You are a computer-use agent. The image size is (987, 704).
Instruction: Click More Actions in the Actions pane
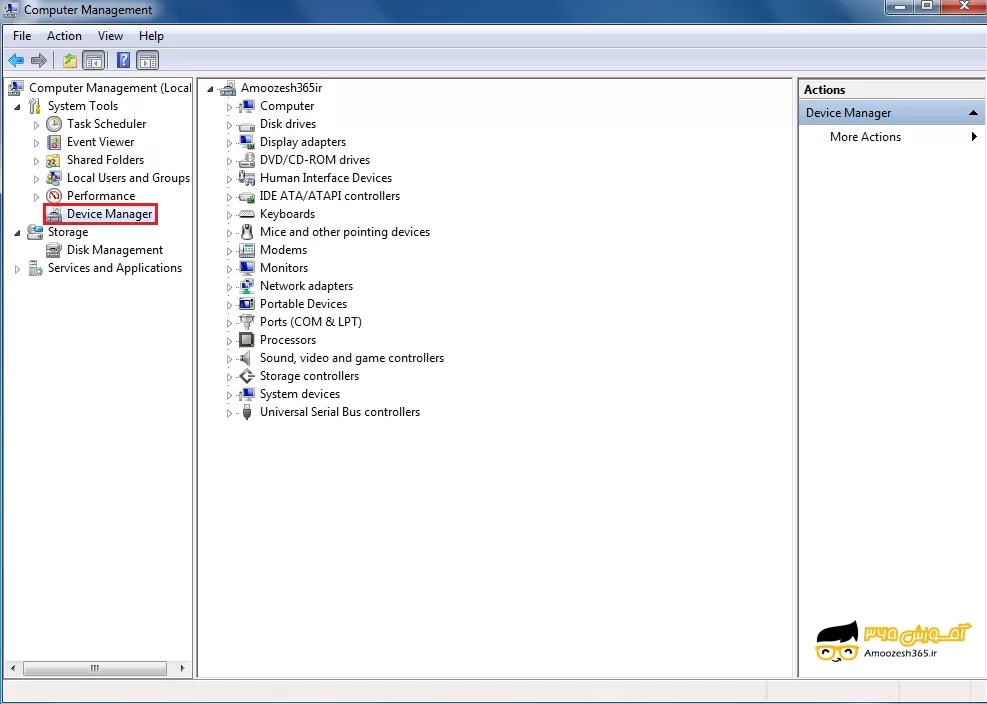click(866, 136)
